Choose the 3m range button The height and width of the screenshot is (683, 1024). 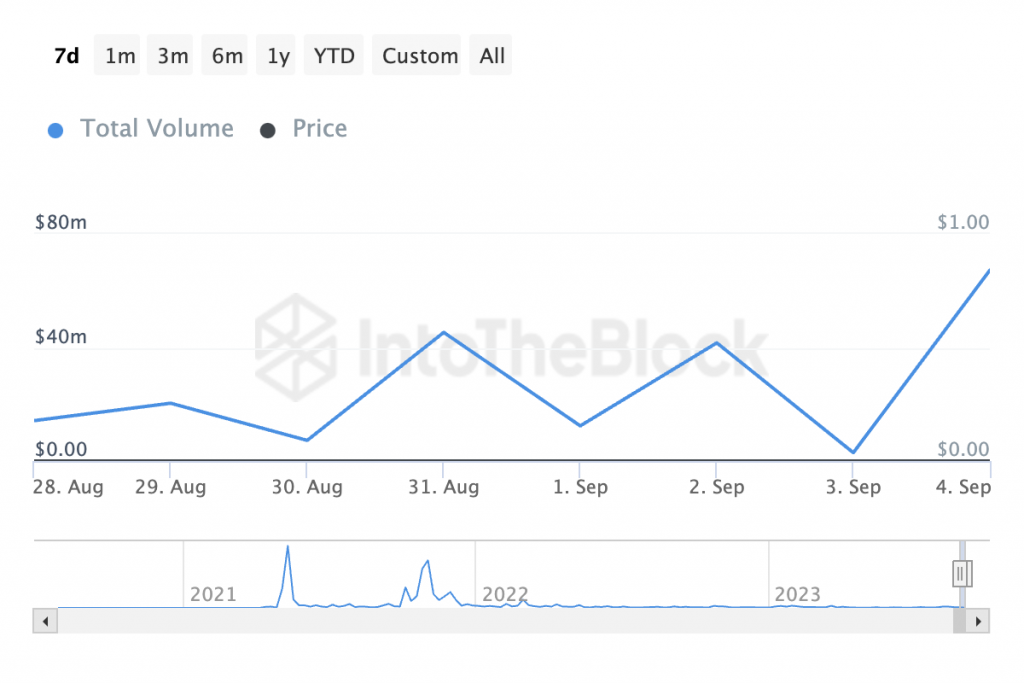(170, 56)
